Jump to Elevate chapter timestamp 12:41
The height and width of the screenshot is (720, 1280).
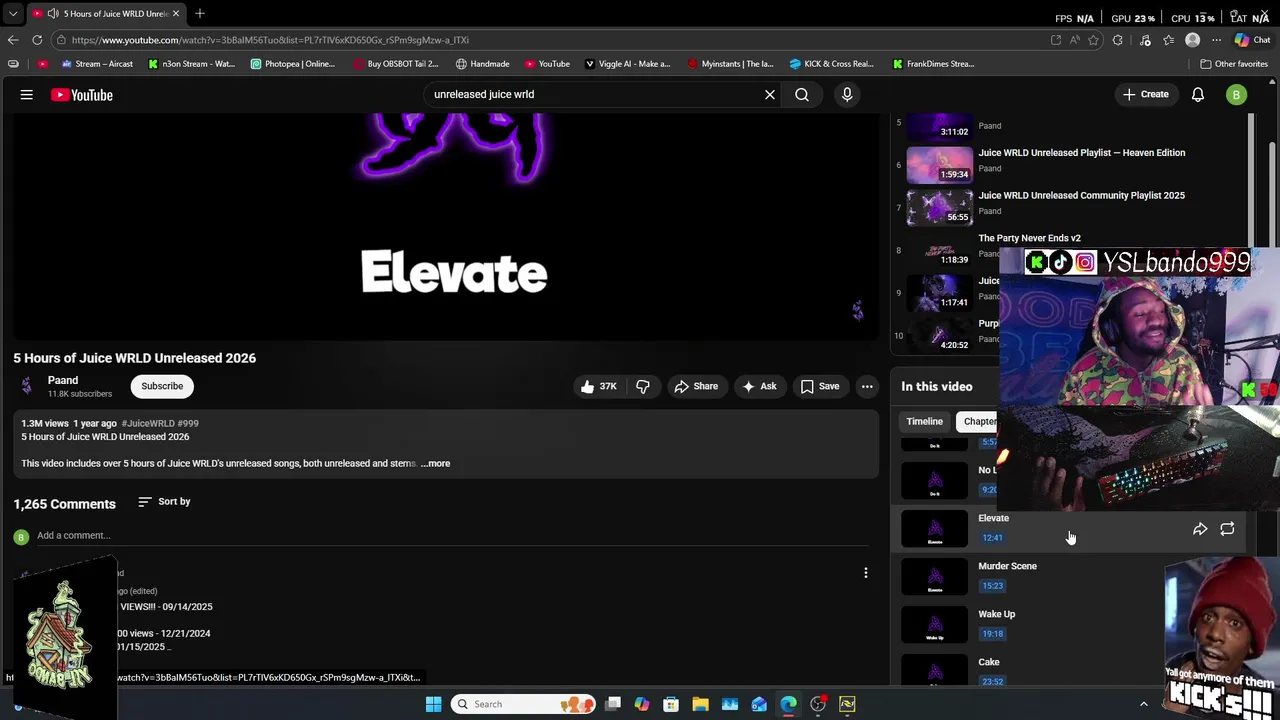tap(992, 538)
